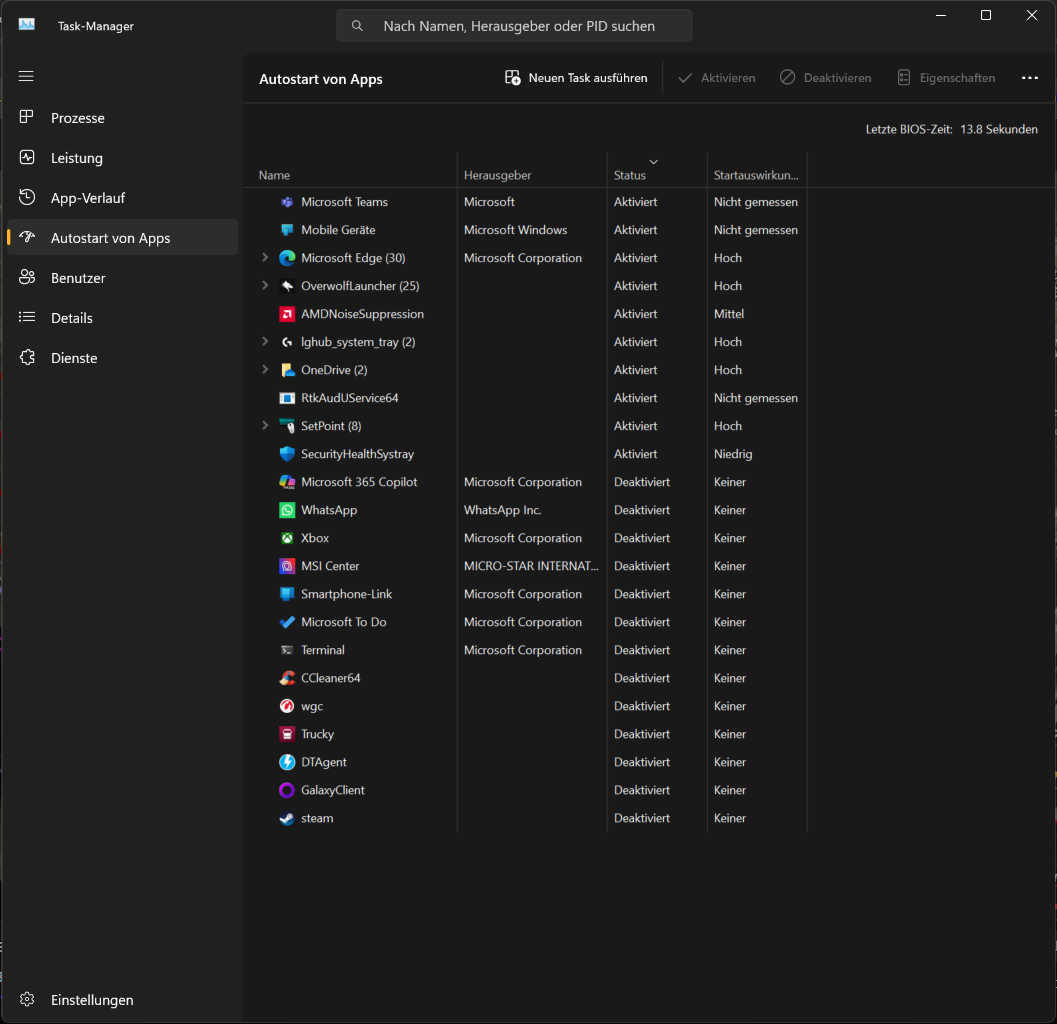Screen dimensions: 1057x1024
Task: Expand the SetPoint (8) group
Action: (265, 425)
